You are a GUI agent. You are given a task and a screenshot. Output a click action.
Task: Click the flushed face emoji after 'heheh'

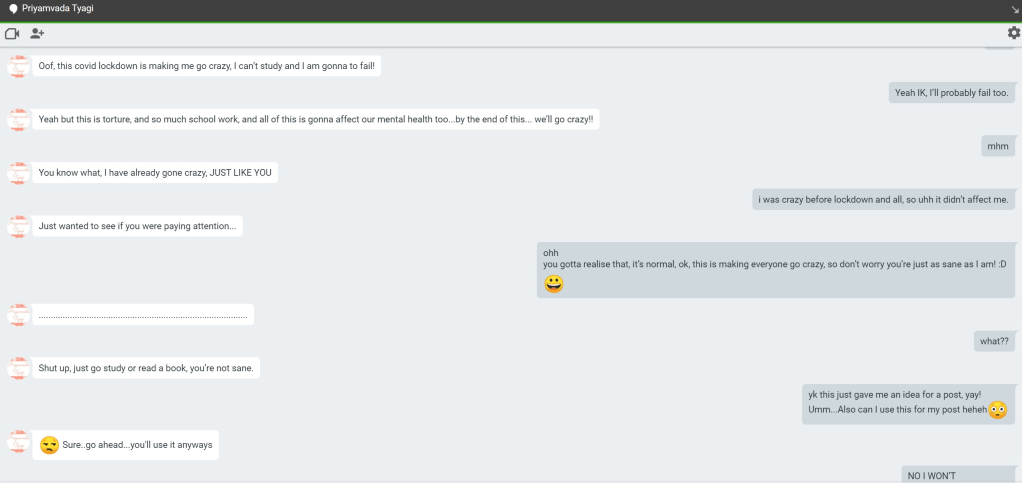997,410
